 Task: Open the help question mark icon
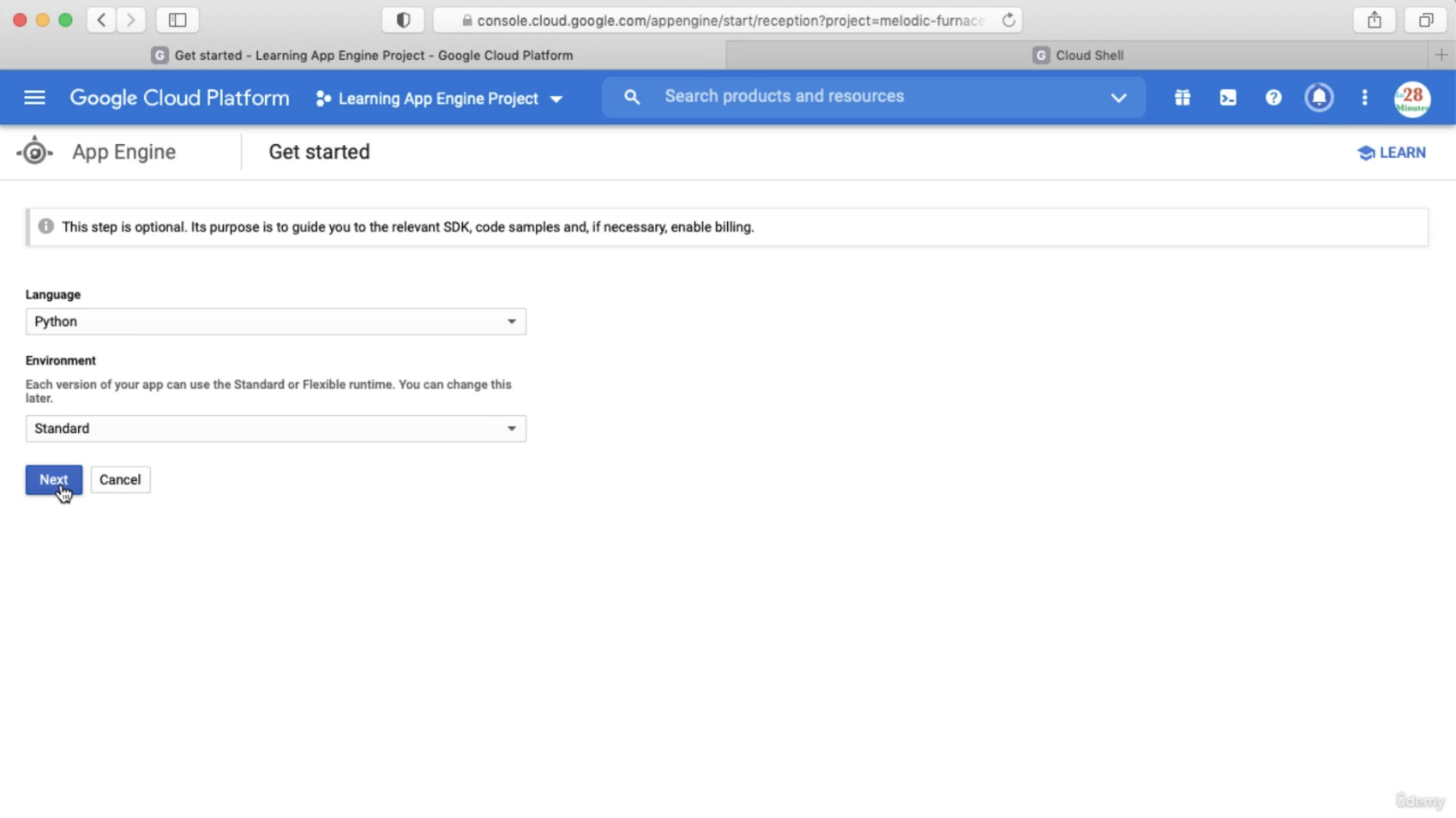(x=1273, y=98)
